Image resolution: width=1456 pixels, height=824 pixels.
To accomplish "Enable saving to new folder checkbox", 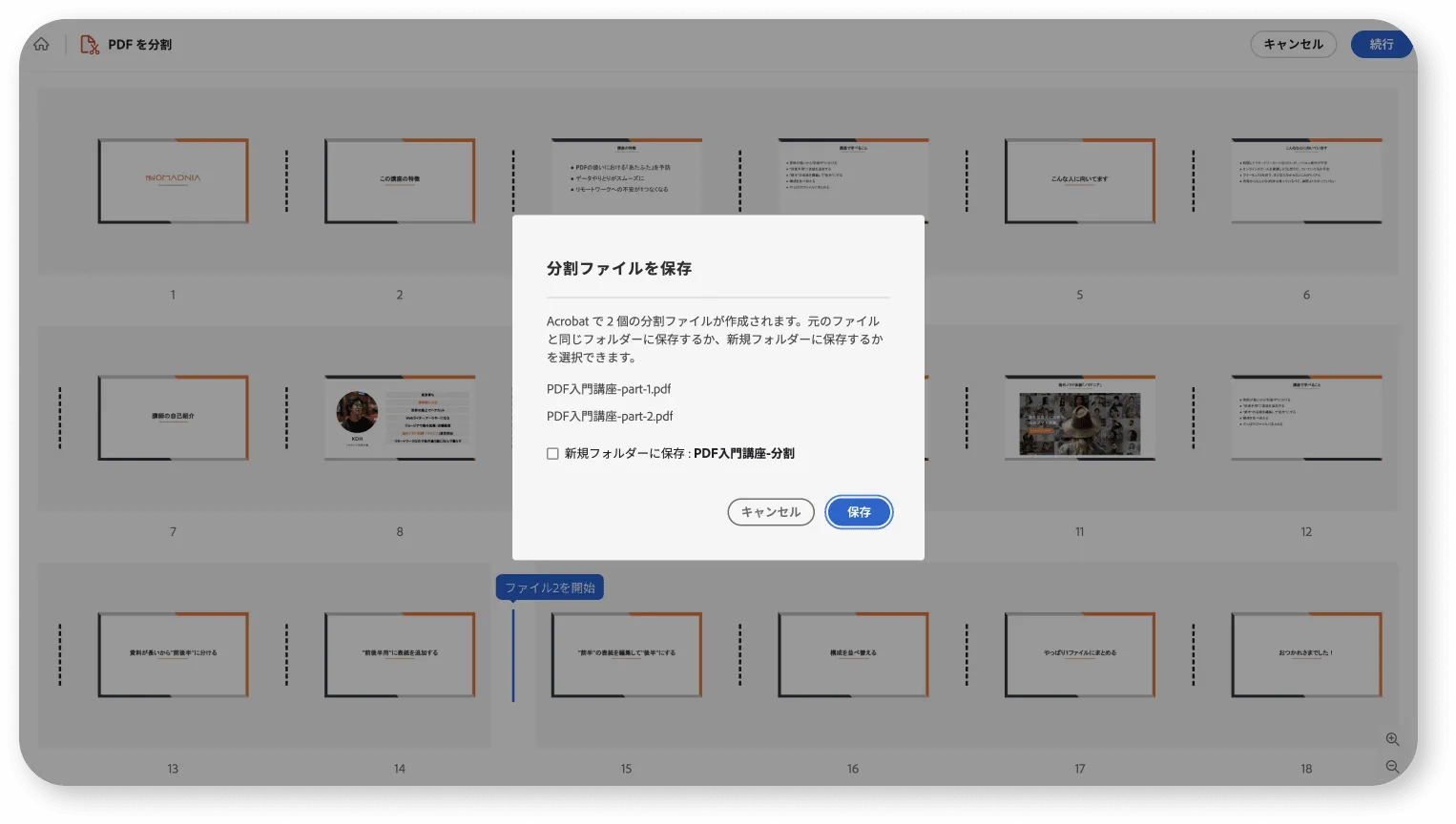I will tap(552, 454).
